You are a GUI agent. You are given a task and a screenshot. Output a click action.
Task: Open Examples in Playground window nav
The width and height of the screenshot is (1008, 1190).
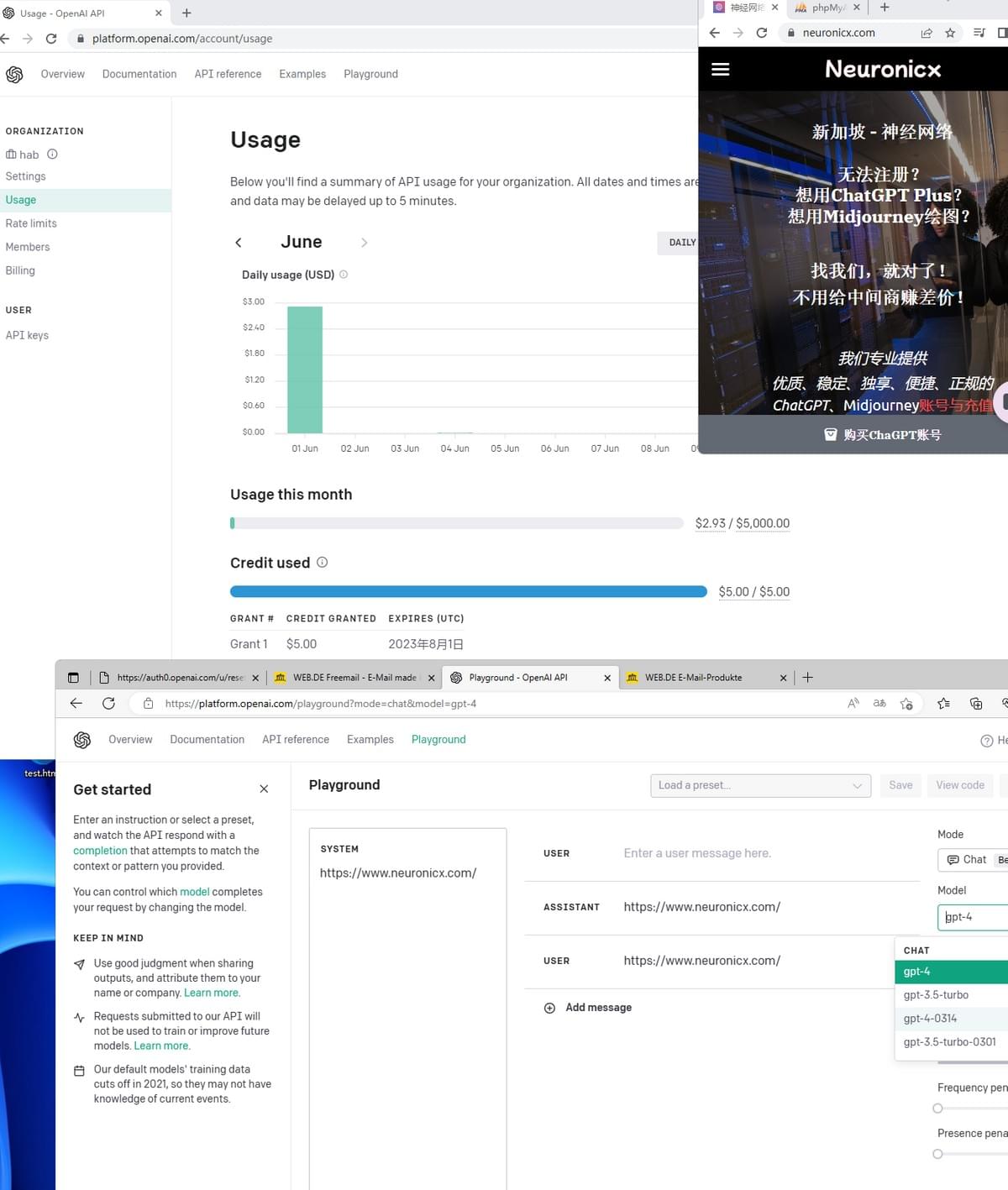[370, 740]
